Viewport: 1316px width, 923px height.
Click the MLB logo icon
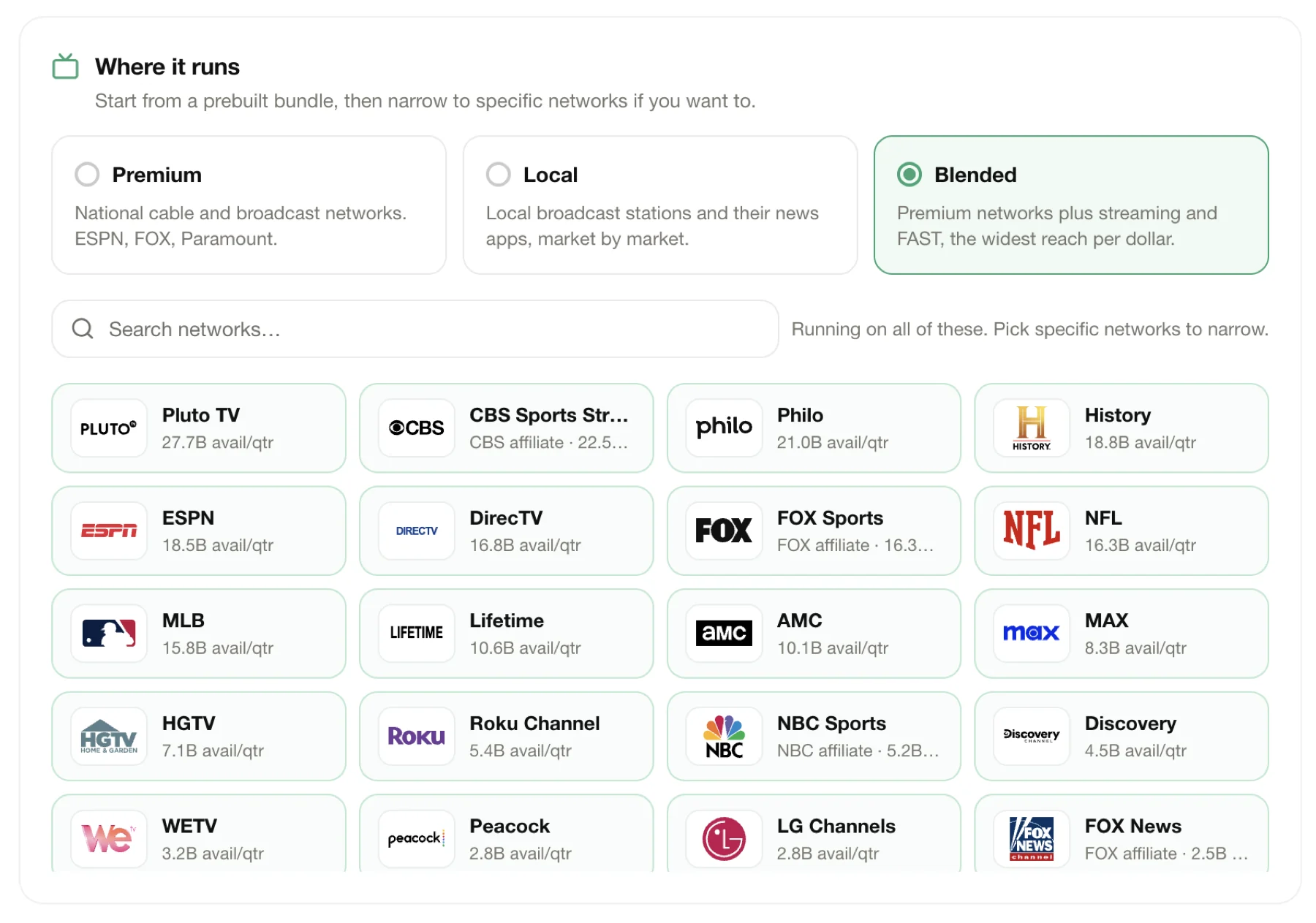click(x=109, y=634)
